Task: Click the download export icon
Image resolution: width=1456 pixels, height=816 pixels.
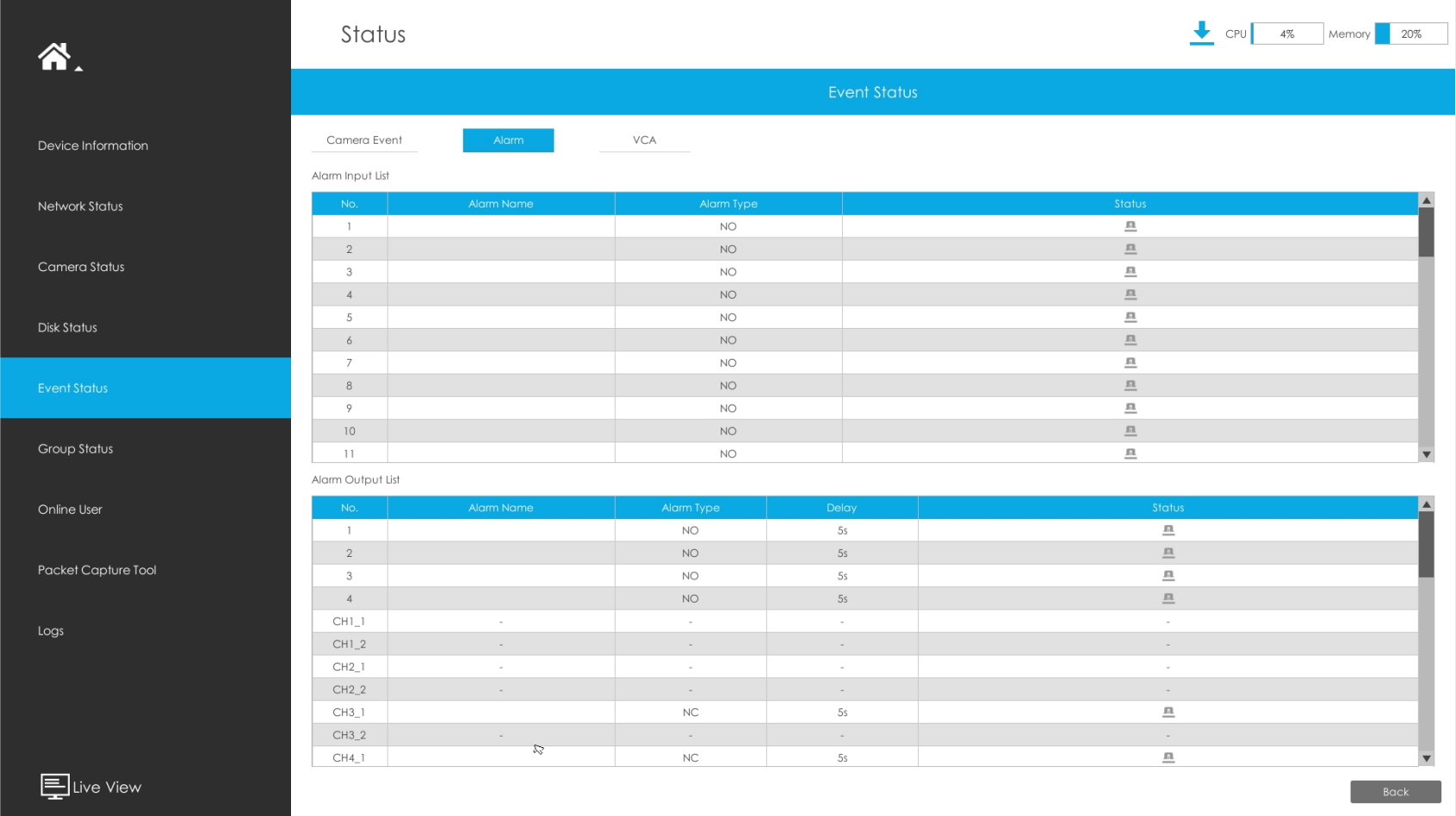Action: point(1201,34)
